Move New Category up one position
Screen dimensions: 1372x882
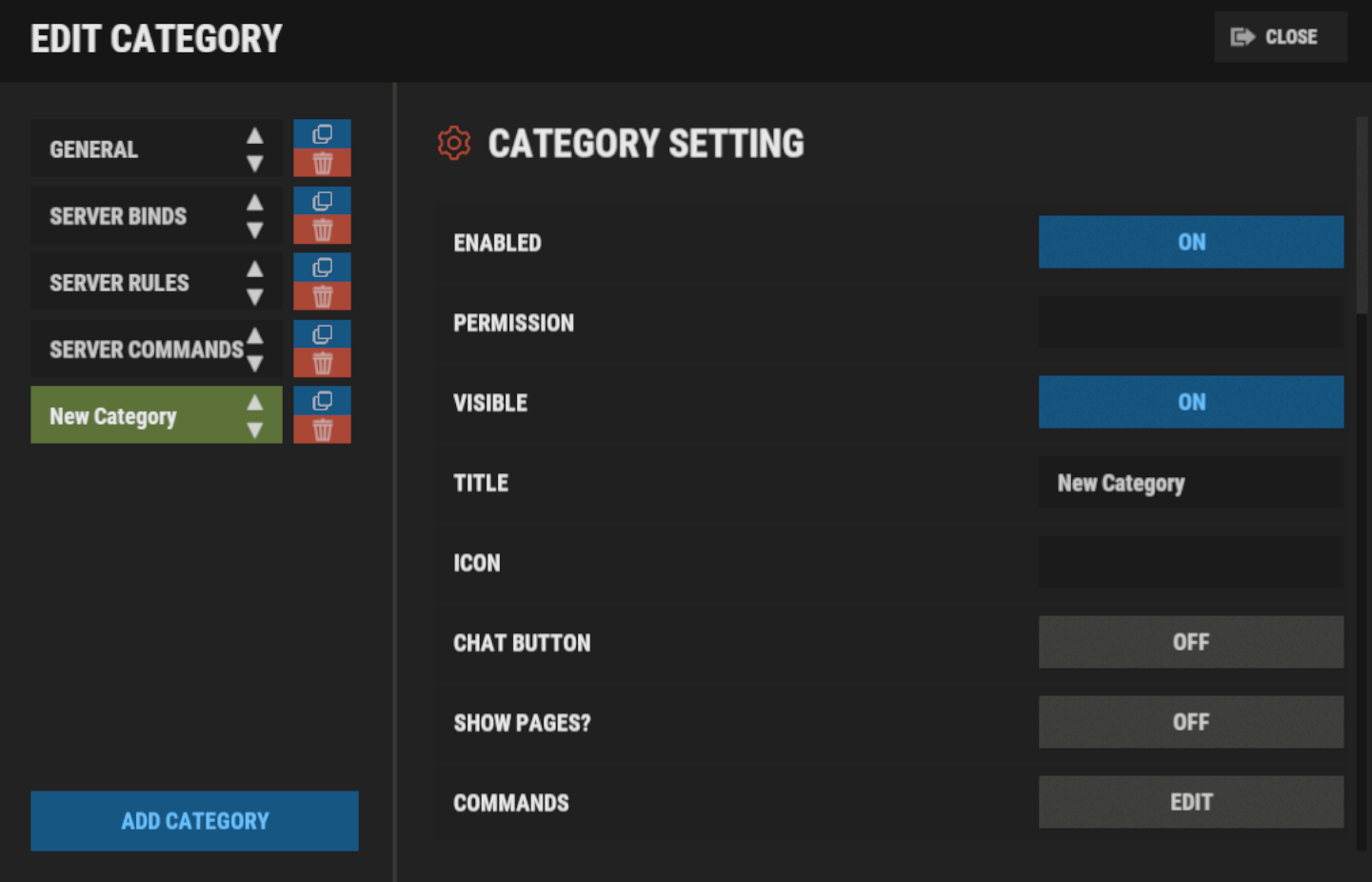(x=254, y=403)
